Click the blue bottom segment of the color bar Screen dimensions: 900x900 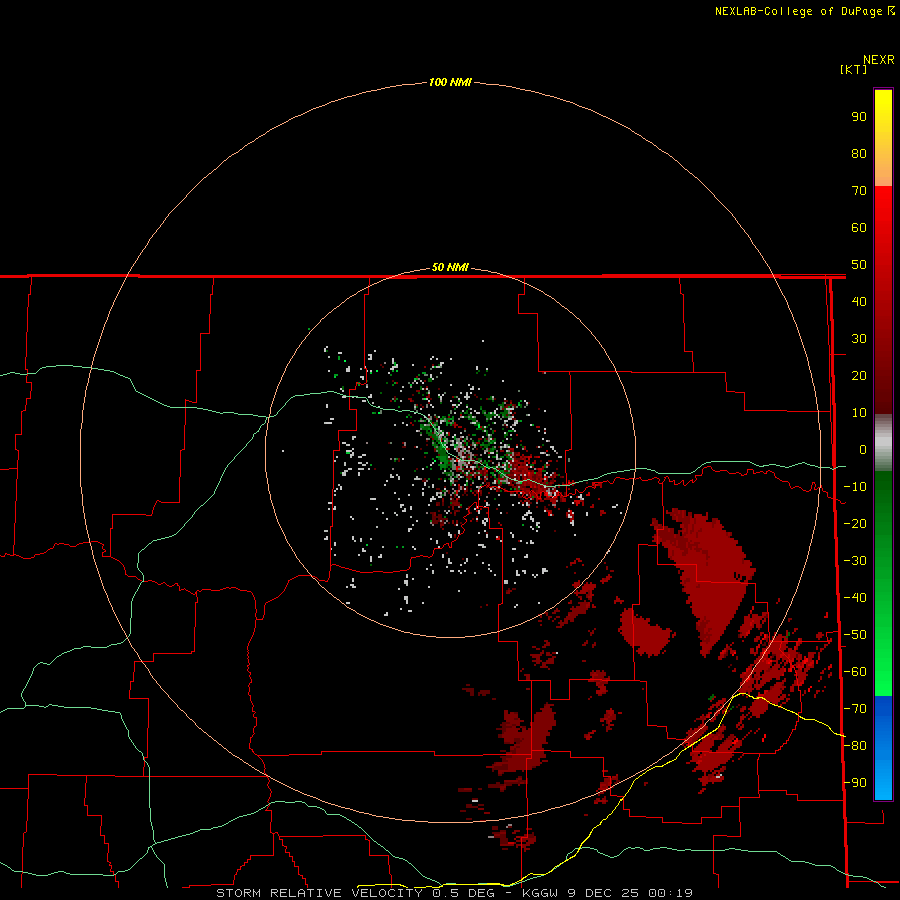click(x=883, y=748)
